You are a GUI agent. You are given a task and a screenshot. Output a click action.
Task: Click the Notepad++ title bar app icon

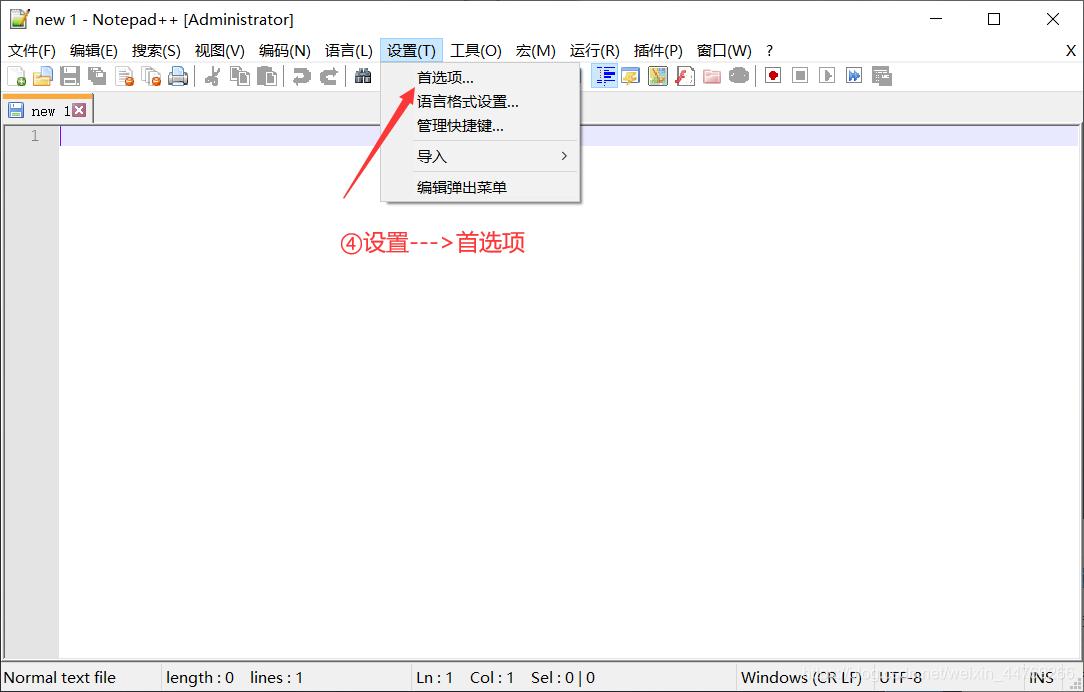[19, 19]
